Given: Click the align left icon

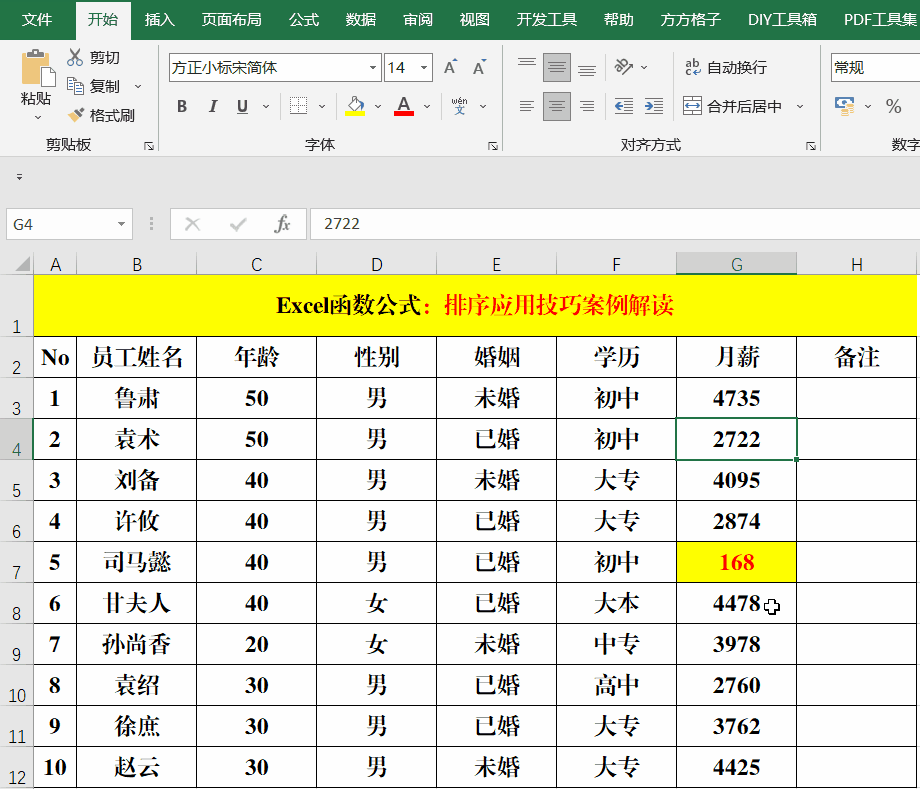Looking at the screenshot, I should click(527, 106).
